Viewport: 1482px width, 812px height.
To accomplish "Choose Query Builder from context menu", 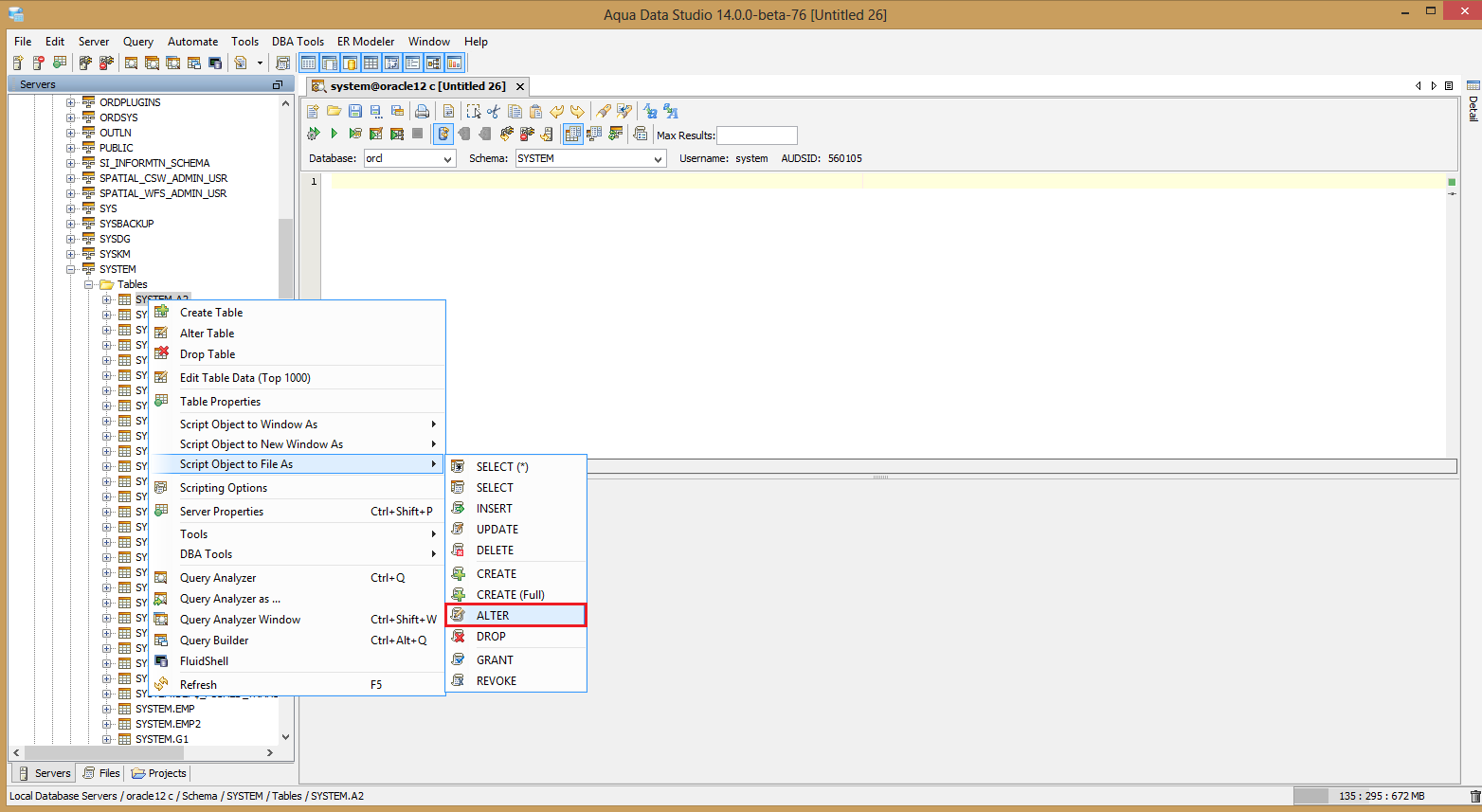I will point(298,640).
